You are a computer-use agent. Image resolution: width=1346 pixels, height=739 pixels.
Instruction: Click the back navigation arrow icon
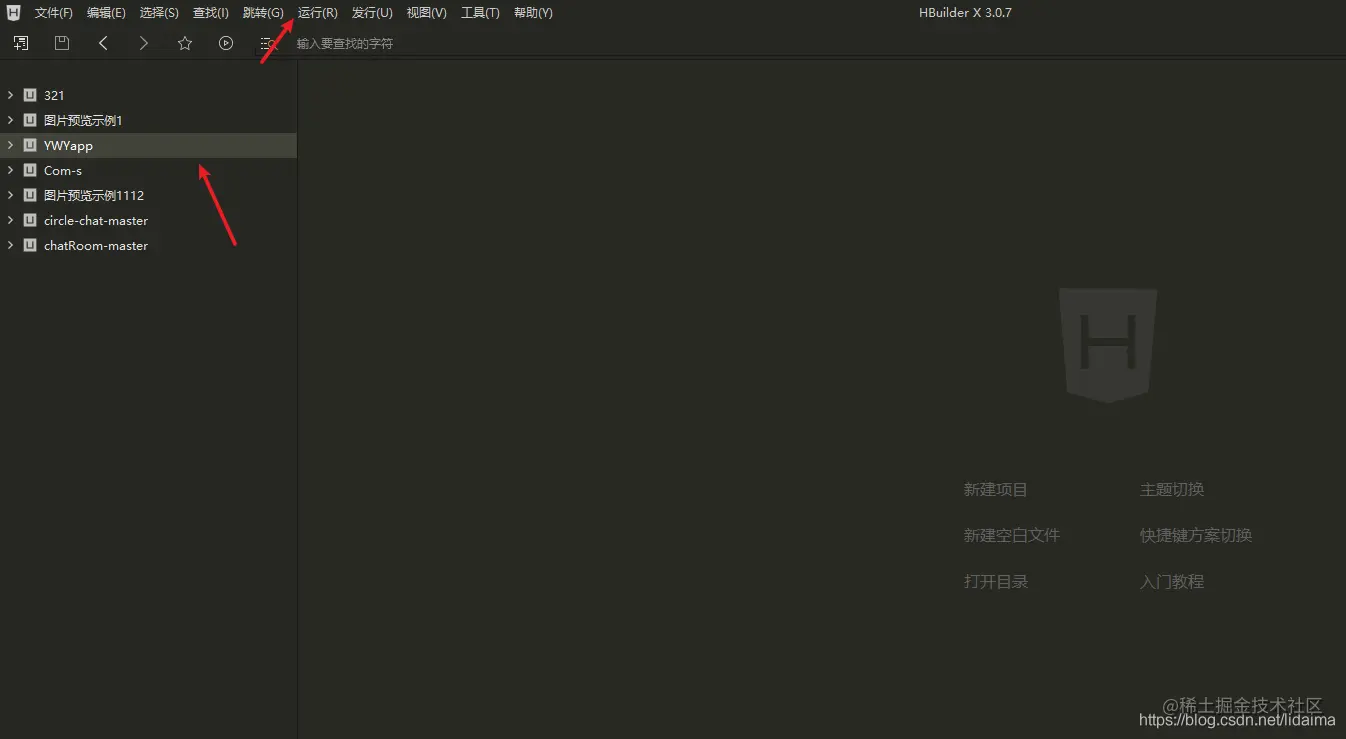(103, 43)
